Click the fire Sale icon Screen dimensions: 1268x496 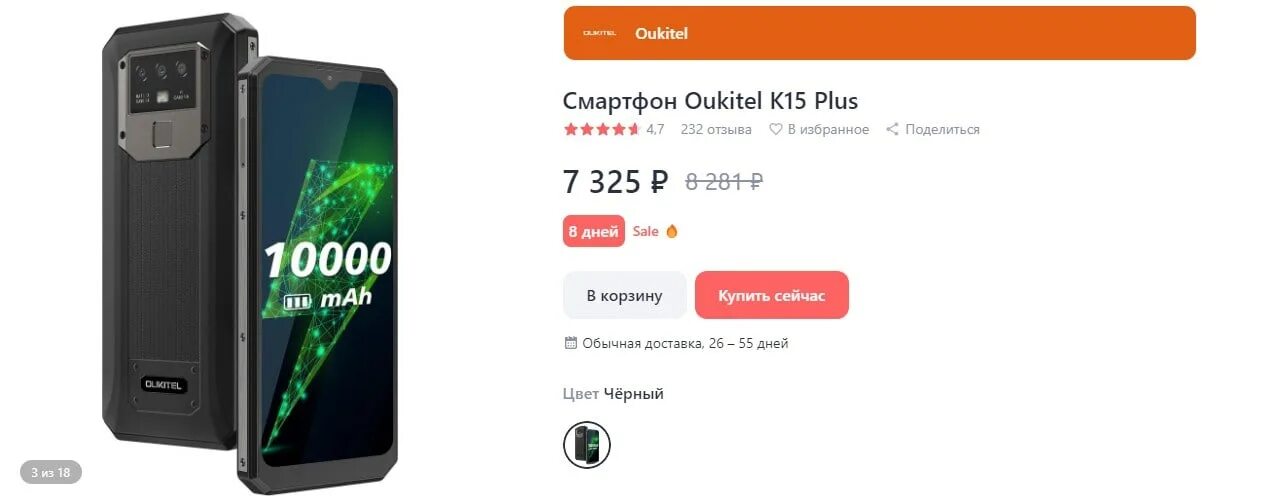(672, 231)
